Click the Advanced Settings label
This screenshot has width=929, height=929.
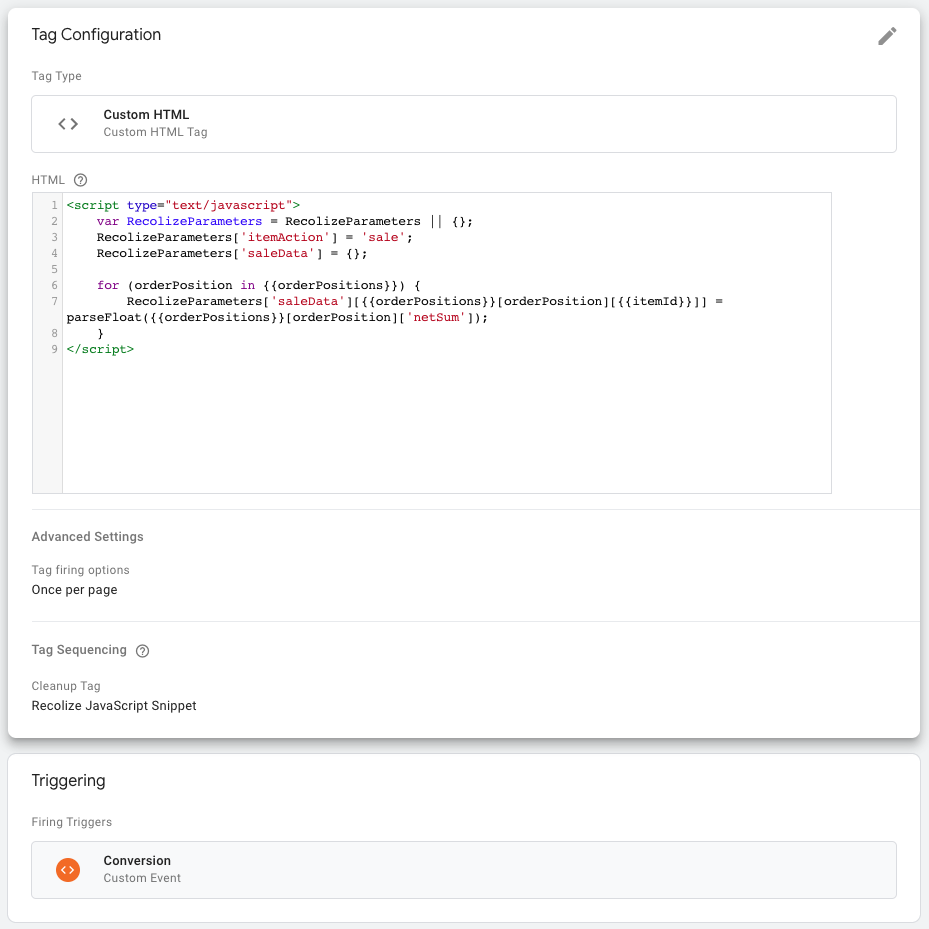pyautogui.click(x=88, y=537)
